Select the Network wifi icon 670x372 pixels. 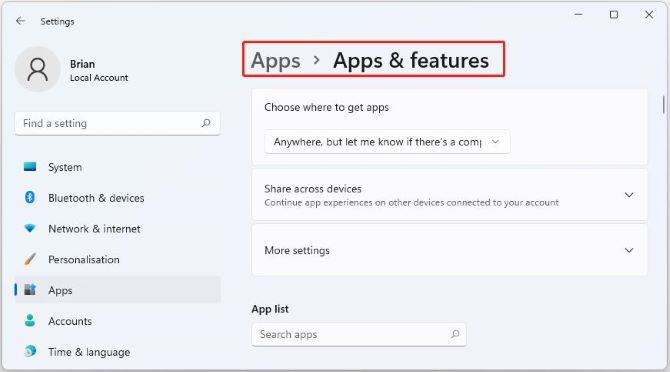coord(30,228)
